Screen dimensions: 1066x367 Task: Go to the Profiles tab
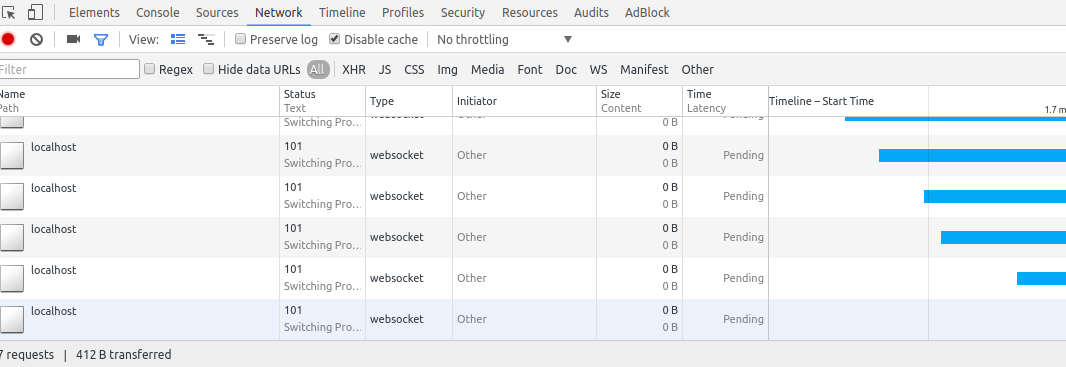tap(403, 12)
